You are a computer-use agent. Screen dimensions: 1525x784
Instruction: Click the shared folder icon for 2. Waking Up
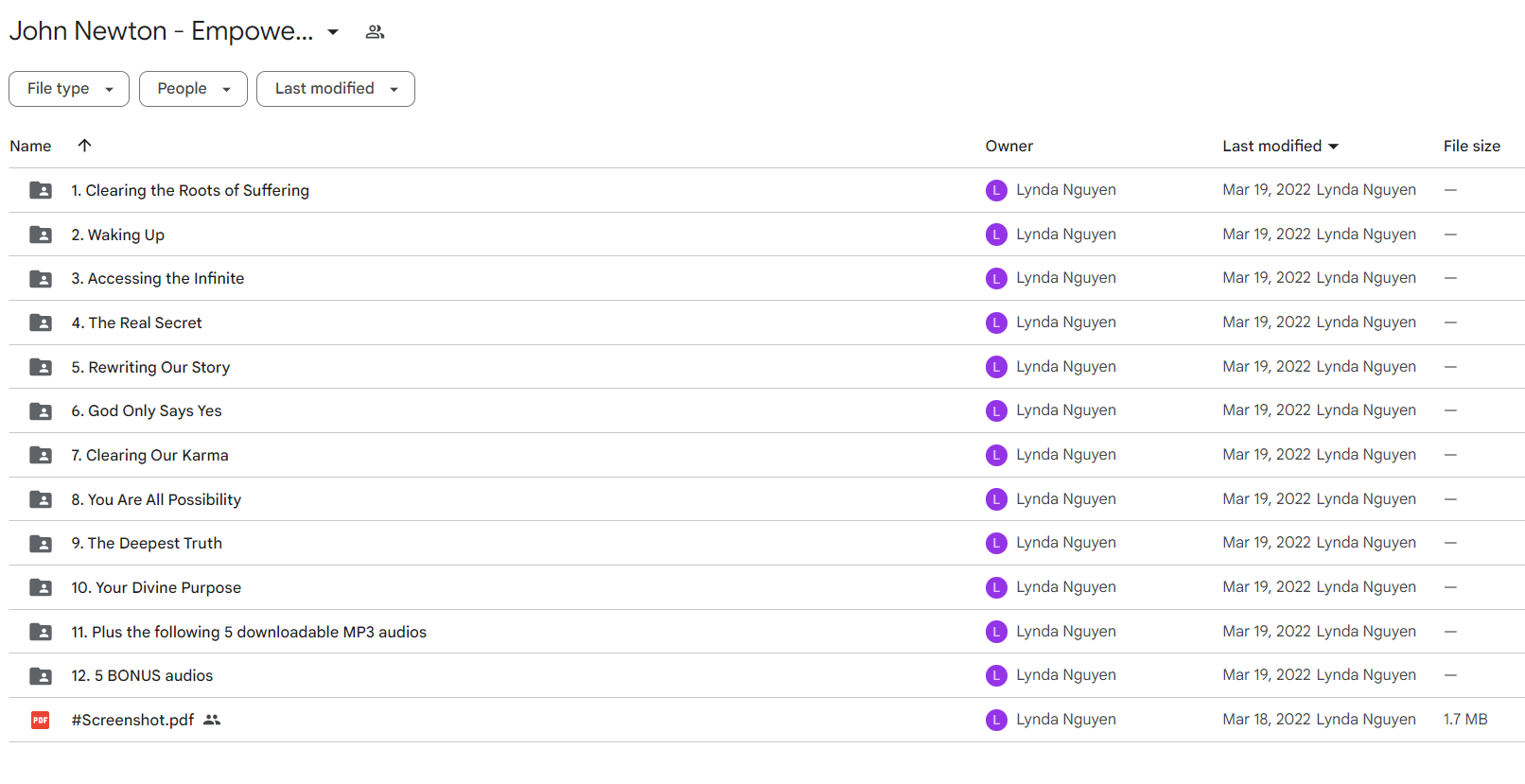tap(41, 235)
